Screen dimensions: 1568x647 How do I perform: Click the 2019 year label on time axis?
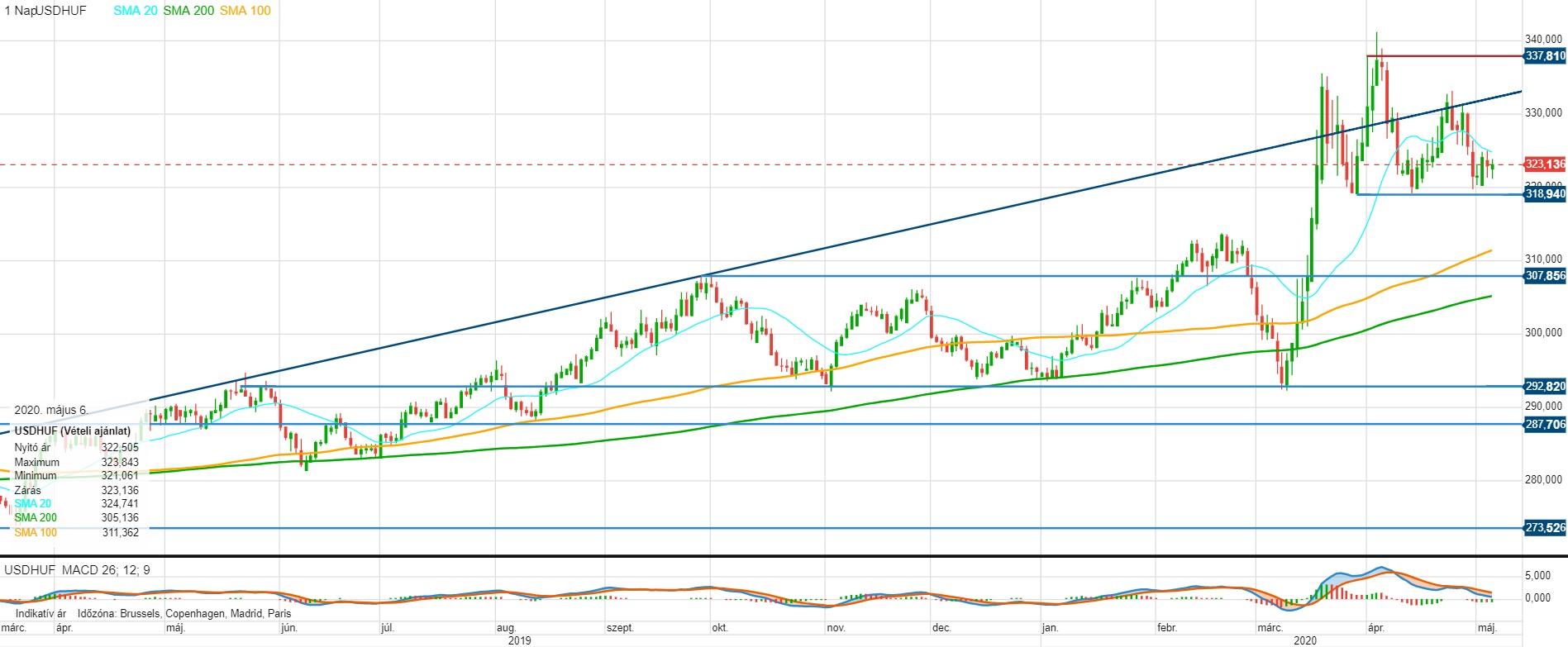[x=519, y=640]
